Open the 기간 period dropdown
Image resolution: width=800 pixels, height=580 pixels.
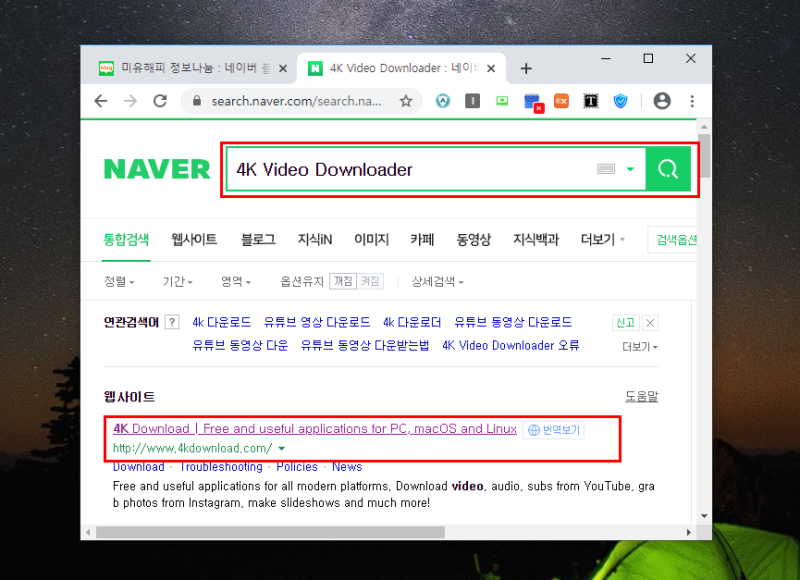point(178,282)
